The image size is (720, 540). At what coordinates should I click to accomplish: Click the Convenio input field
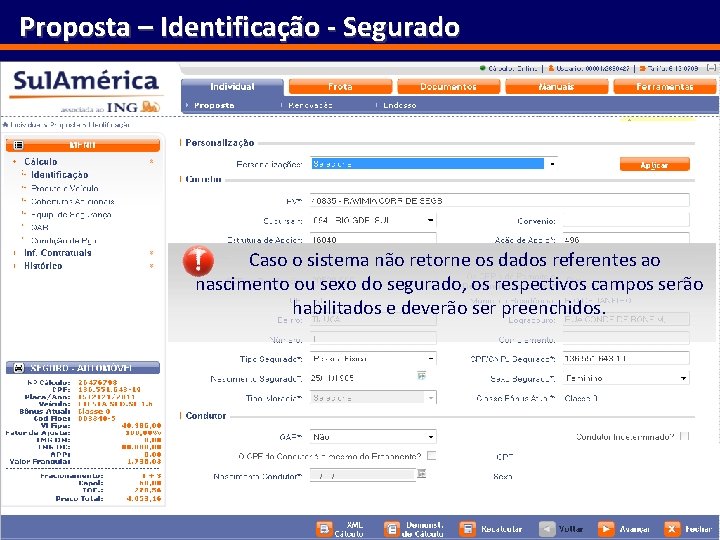tap(626, 220)
